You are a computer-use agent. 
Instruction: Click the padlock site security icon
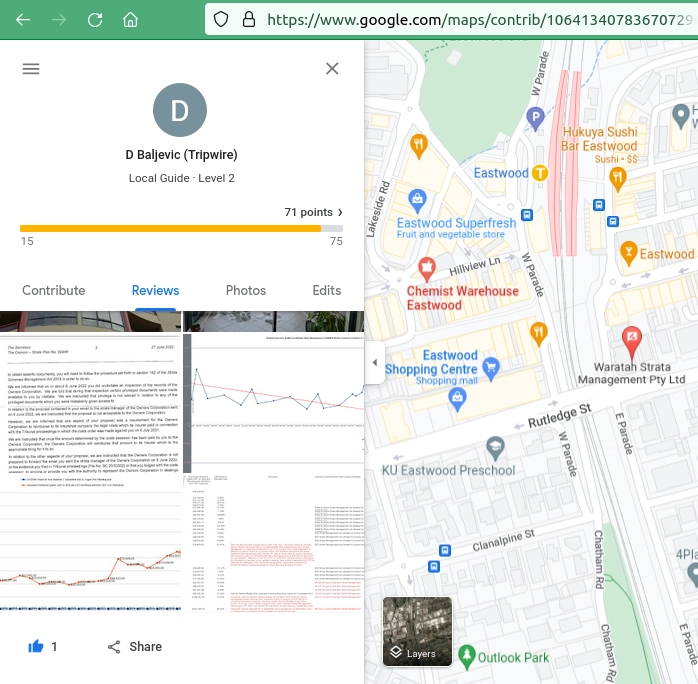pos(249,20)
